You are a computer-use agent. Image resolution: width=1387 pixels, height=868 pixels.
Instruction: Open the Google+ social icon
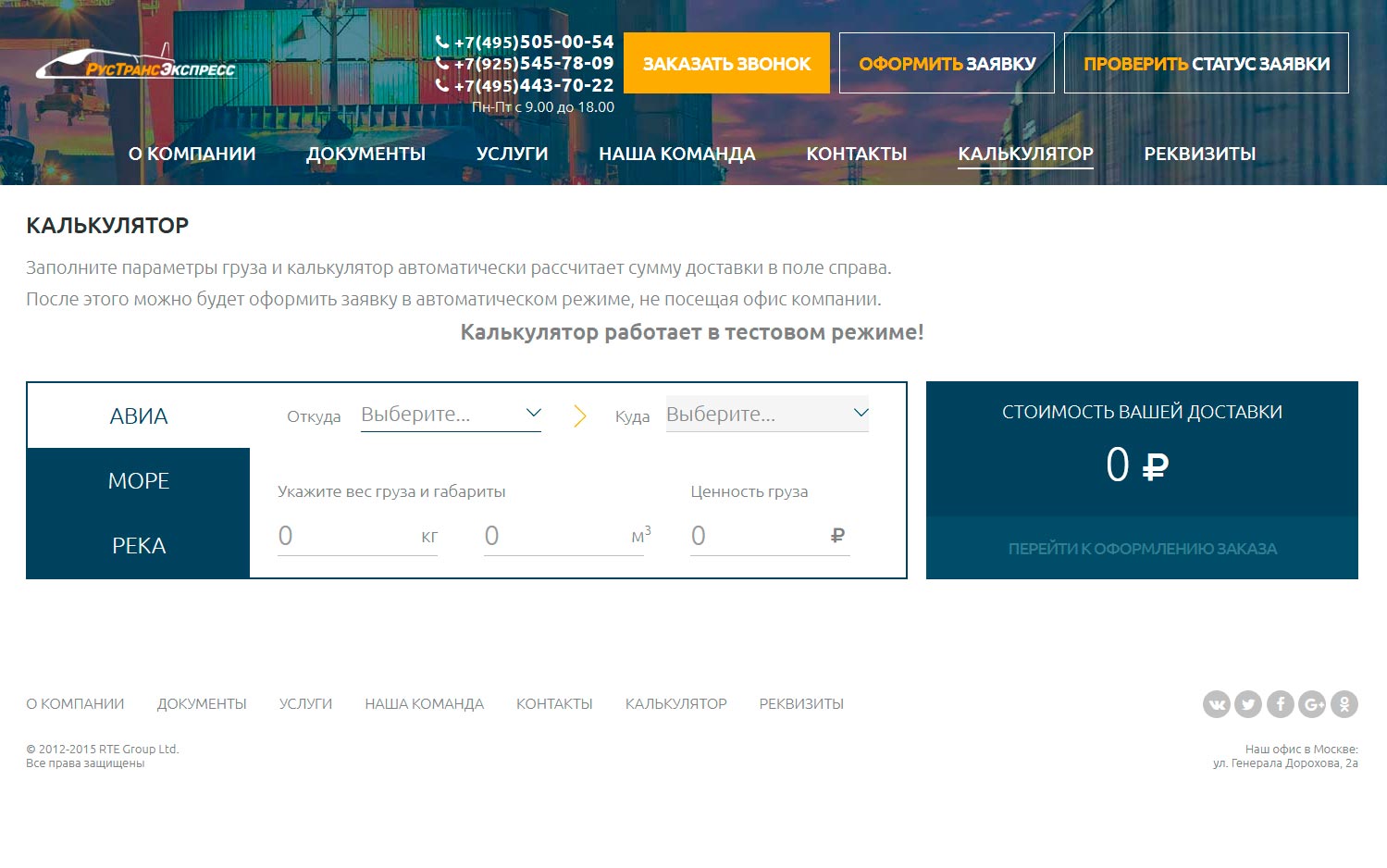1312,704
